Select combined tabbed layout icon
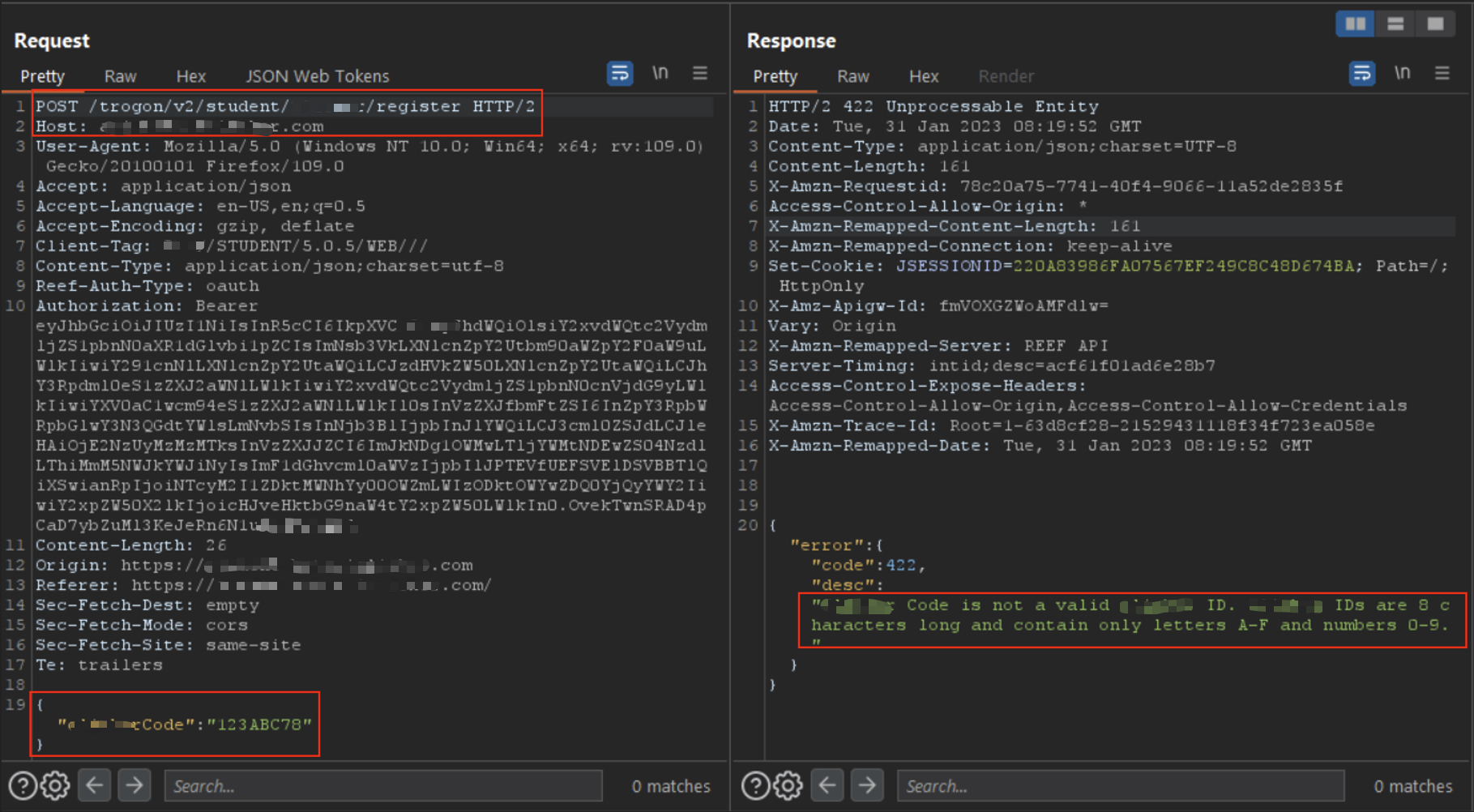Image resolution: width=1474 pixels, height=812 pixels. 1435,24
